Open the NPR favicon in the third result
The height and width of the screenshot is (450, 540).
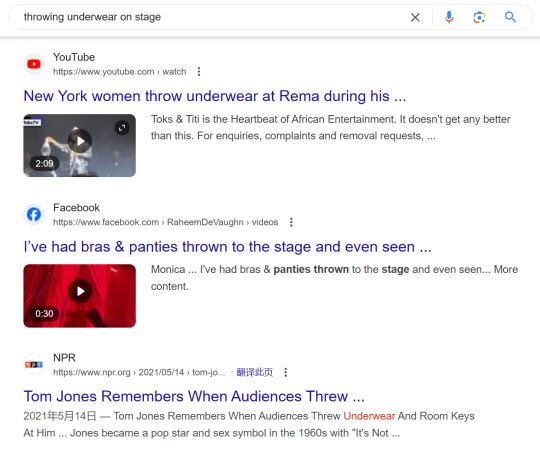(x=34, y=364)
